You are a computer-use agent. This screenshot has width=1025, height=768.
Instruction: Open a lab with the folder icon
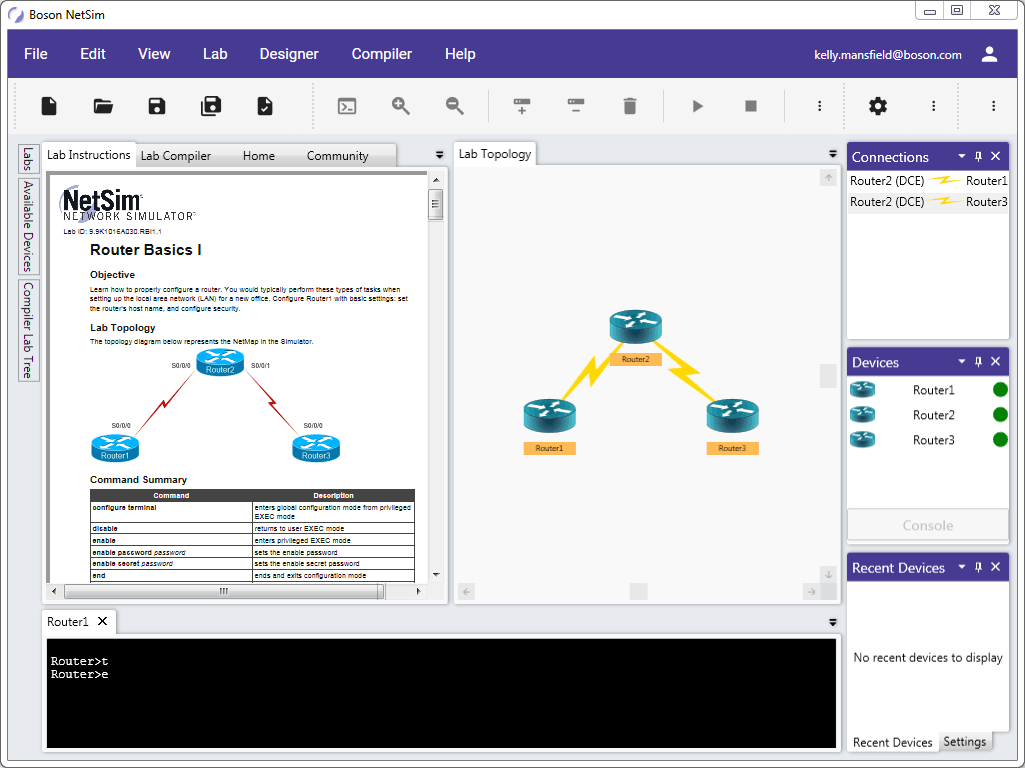pos(103,106)
